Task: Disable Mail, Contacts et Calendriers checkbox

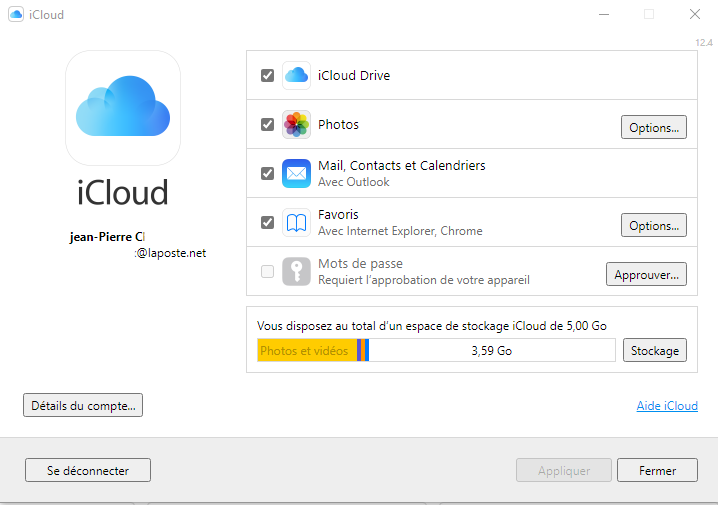Action: pyautogui.click(x=267, y=173)
